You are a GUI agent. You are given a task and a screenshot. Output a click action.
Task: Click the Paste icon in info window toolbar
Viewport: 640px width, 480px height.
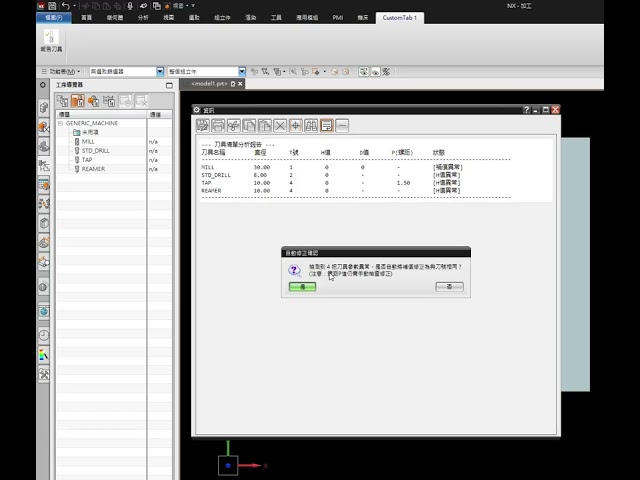click(x=265, y=125)
